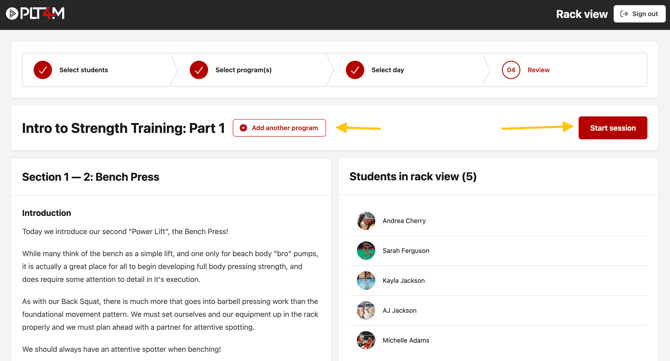The image size is (670, 361).
Task: Select the Sarah Ferguson name
Action: pyautogui.click(x=406, y=251)
